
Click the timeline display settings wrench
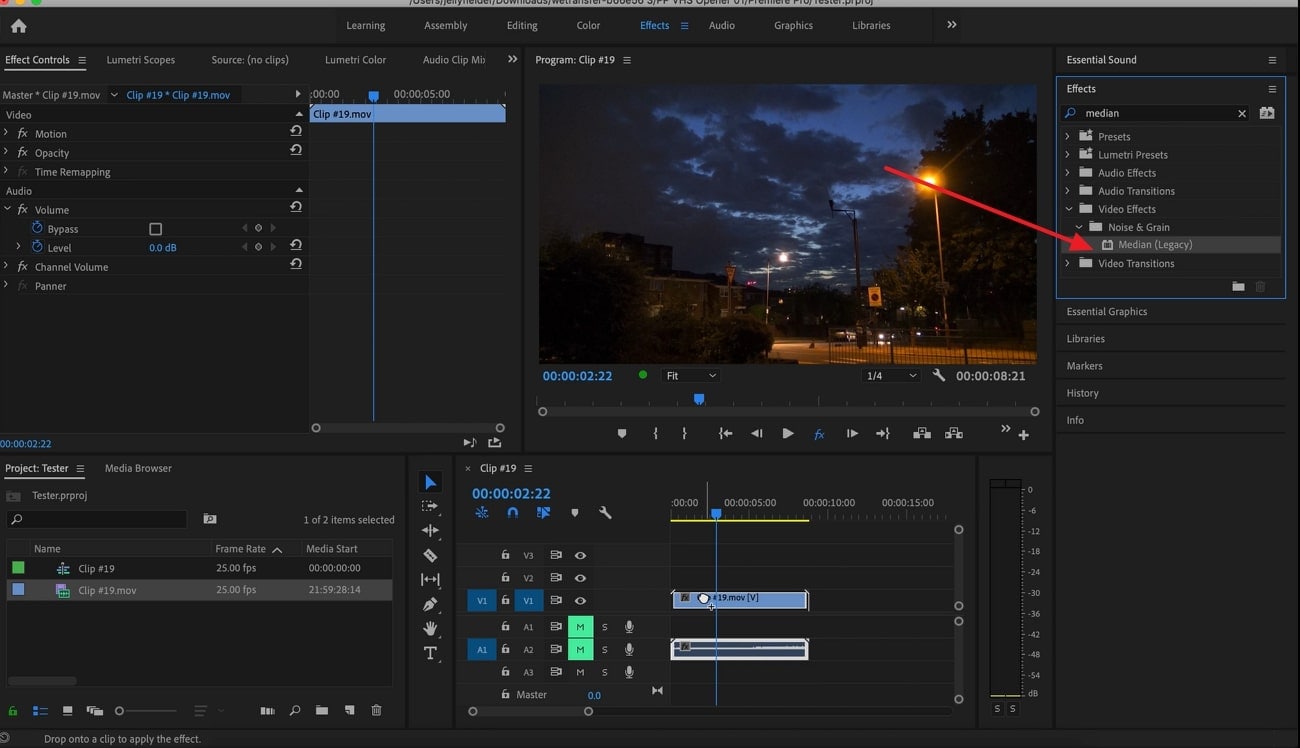[x=605, y=513]
